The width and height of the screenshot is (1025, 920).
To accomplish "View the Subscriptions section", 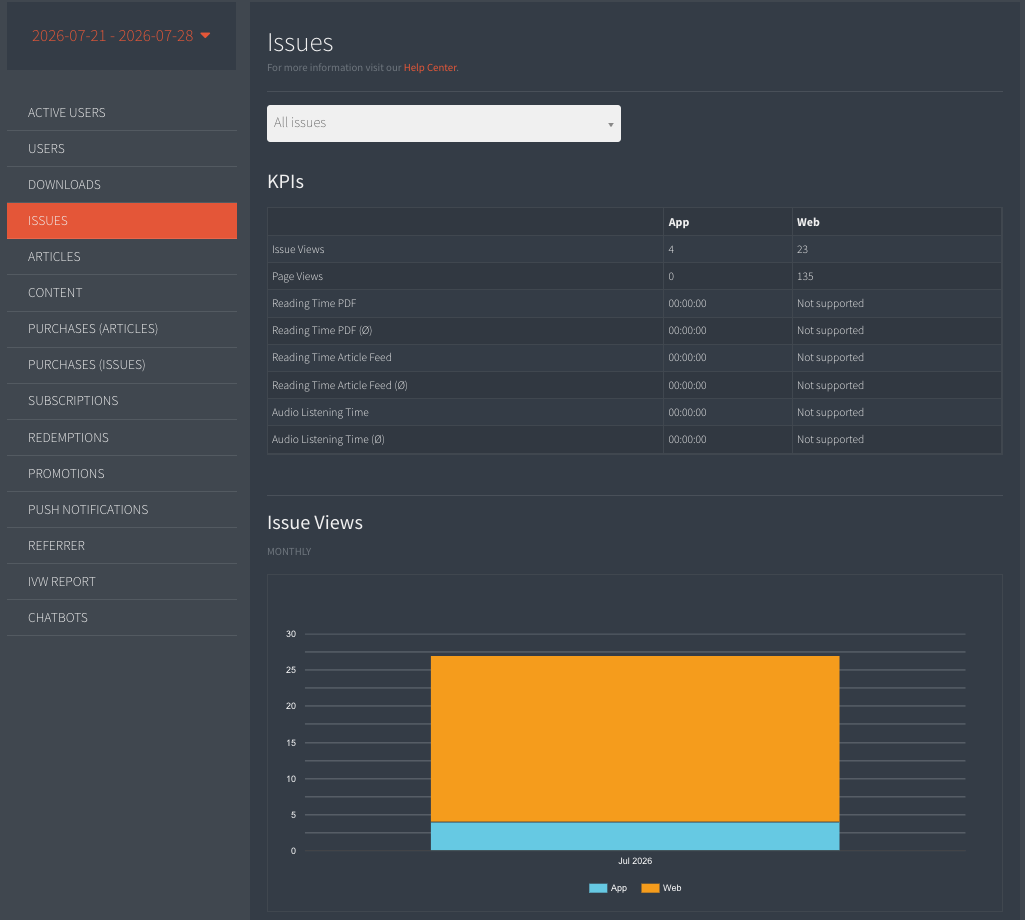I will coord(122,401).
